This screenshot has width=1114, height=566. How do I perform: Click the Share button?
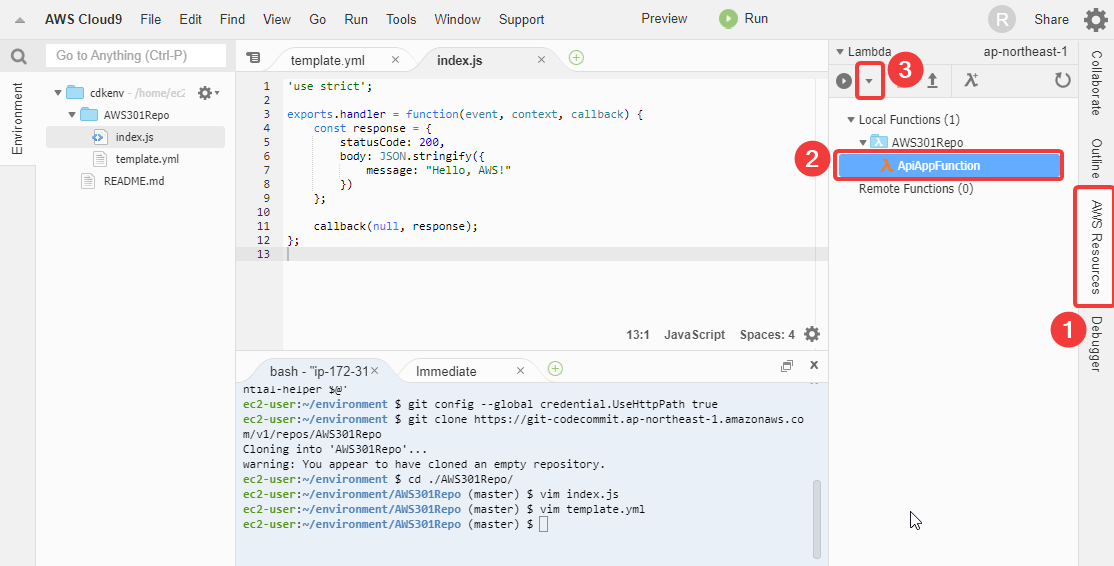(x=1051, y=20)
